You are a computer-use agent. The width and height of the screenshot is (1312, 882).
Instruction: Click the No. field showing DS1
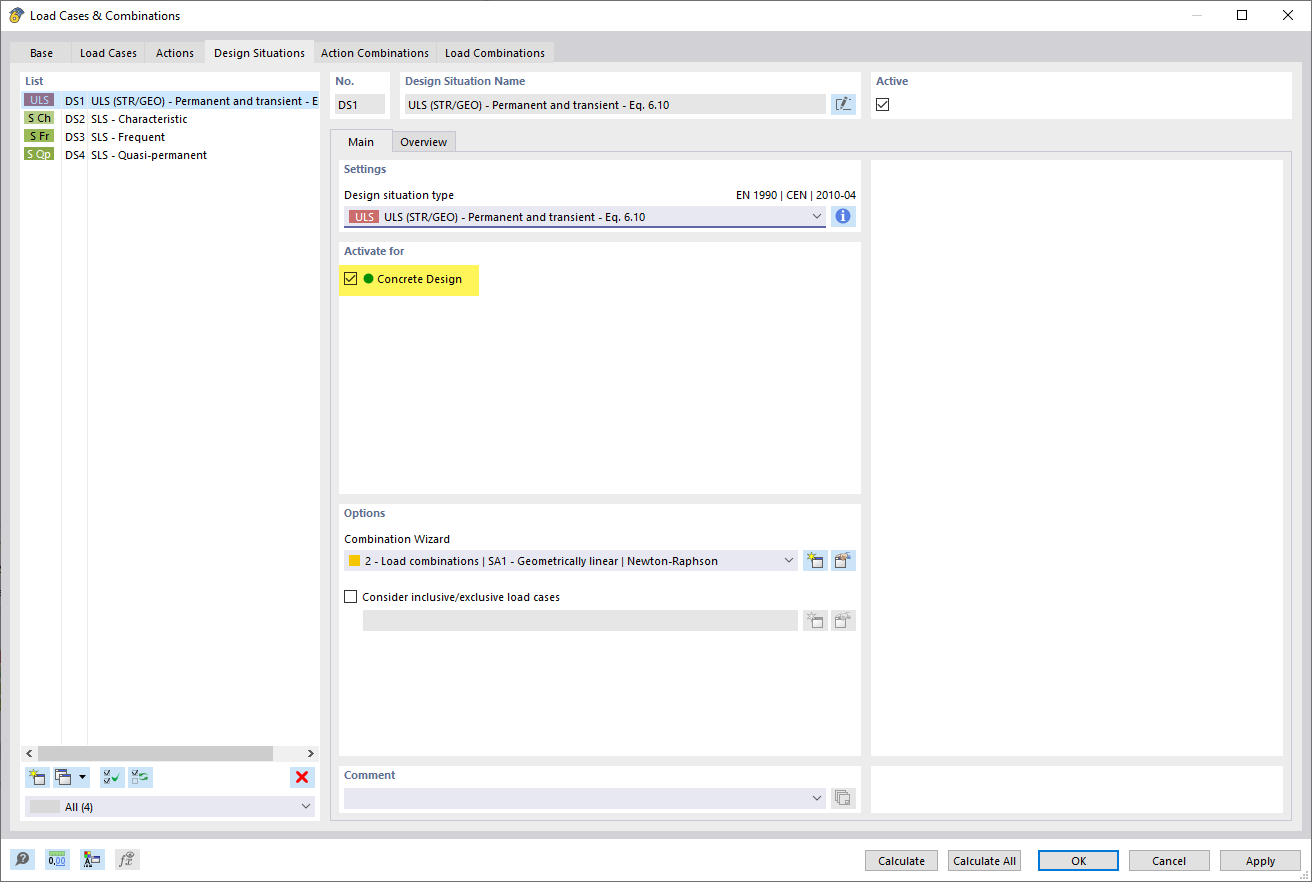tap(360, 104)
